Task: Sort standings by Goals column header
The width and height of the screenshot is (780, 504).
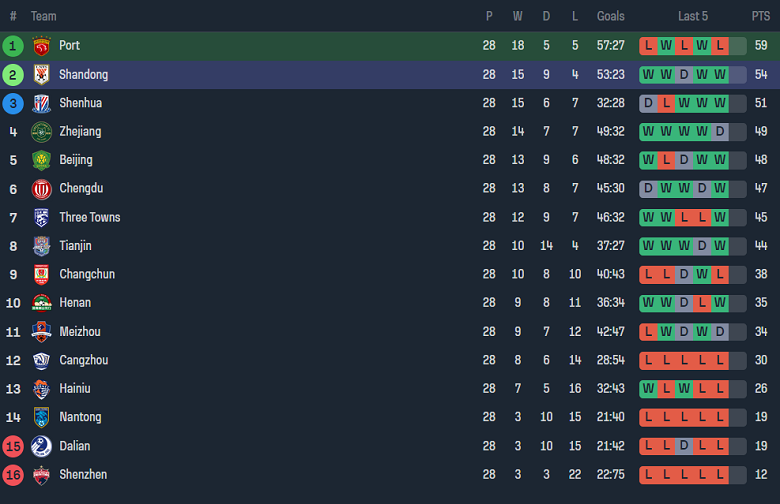Action: pyautogui.click(x=610, y=16)
